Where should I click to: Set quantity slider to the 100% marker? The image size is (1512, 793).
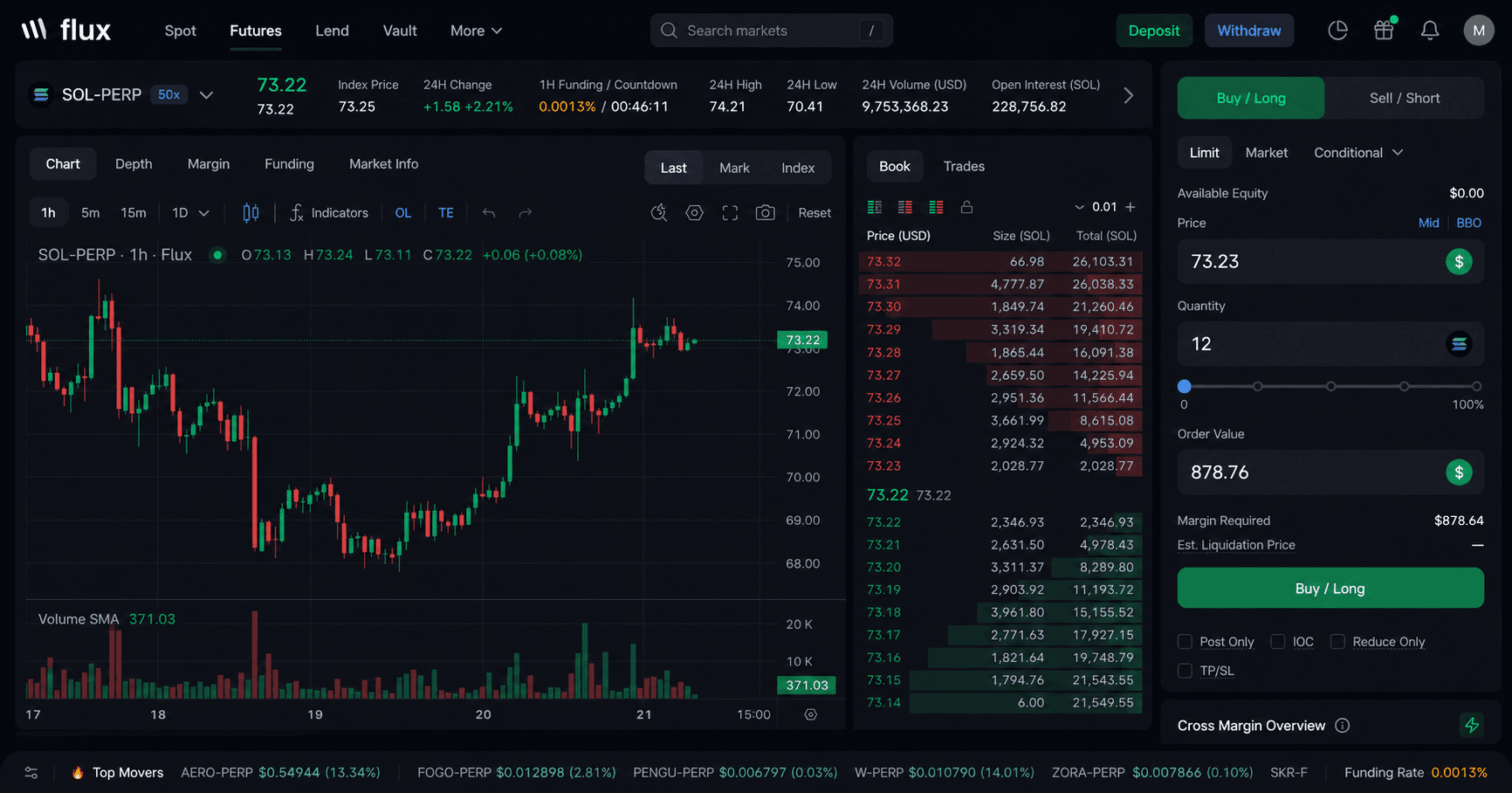[x=1477, y=386]
